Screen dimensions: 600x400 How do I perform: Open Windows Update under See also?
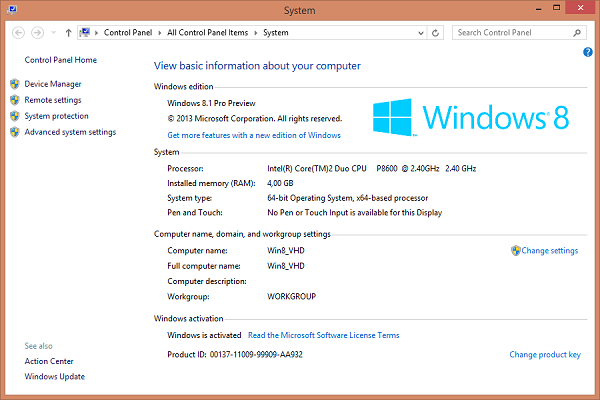(x=55, y=377)
